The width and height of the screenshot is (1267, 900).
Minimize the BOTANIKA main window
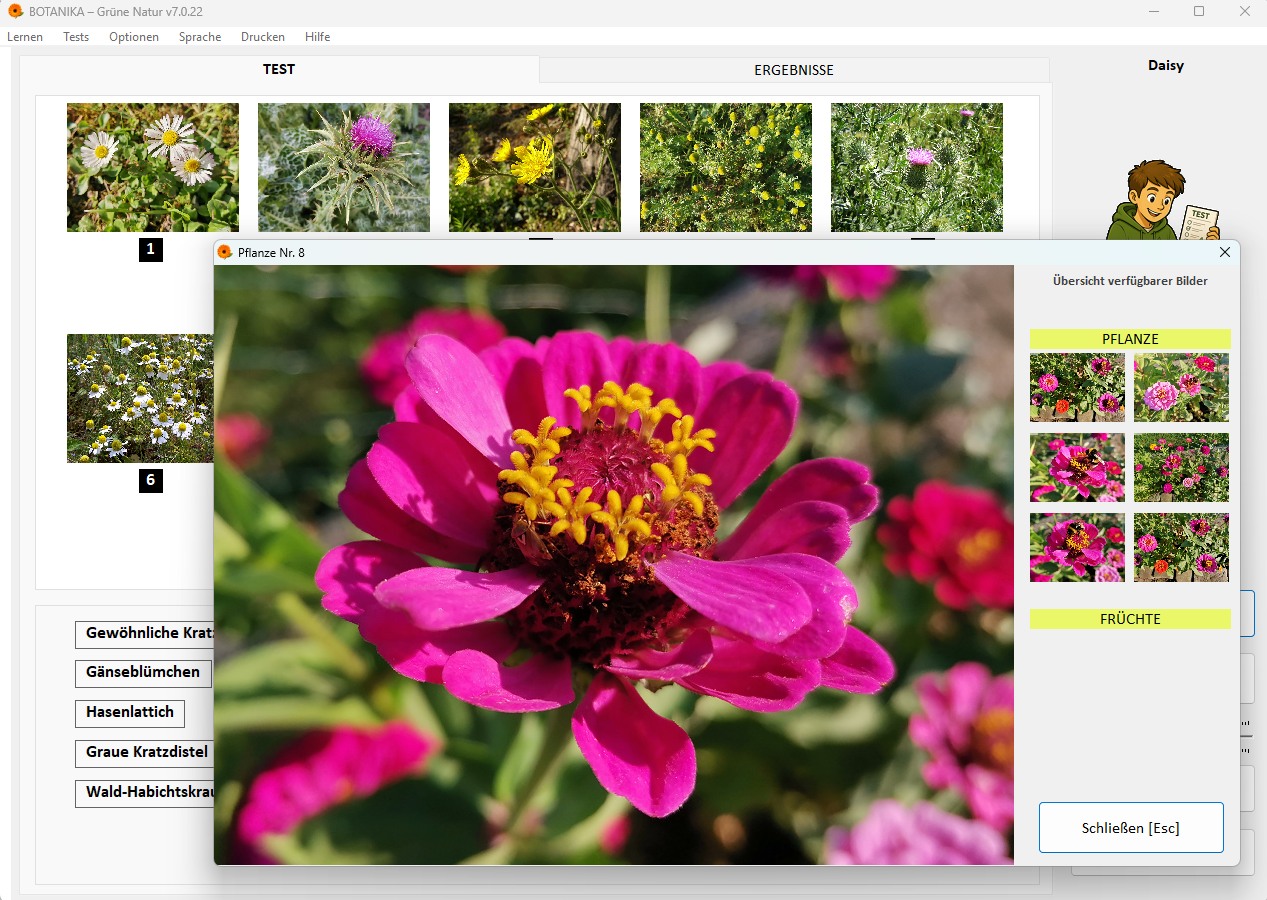[x=1154, y=11]
